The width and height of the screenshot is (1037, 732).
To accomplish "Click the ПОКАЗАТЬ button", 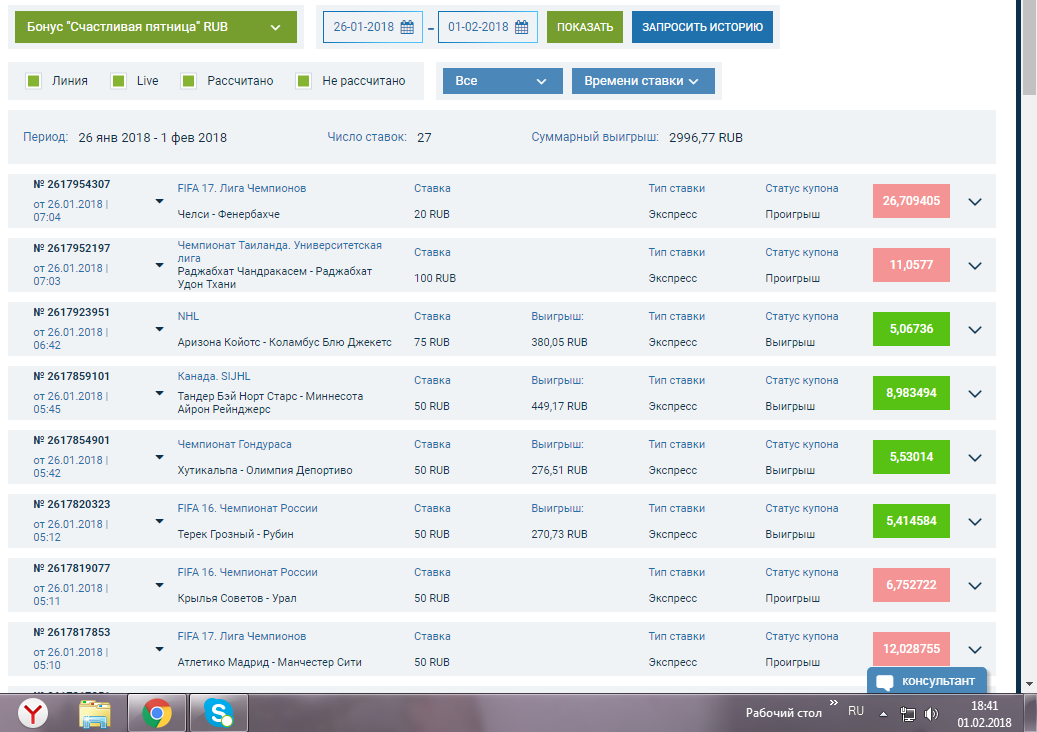I will 585,28.
